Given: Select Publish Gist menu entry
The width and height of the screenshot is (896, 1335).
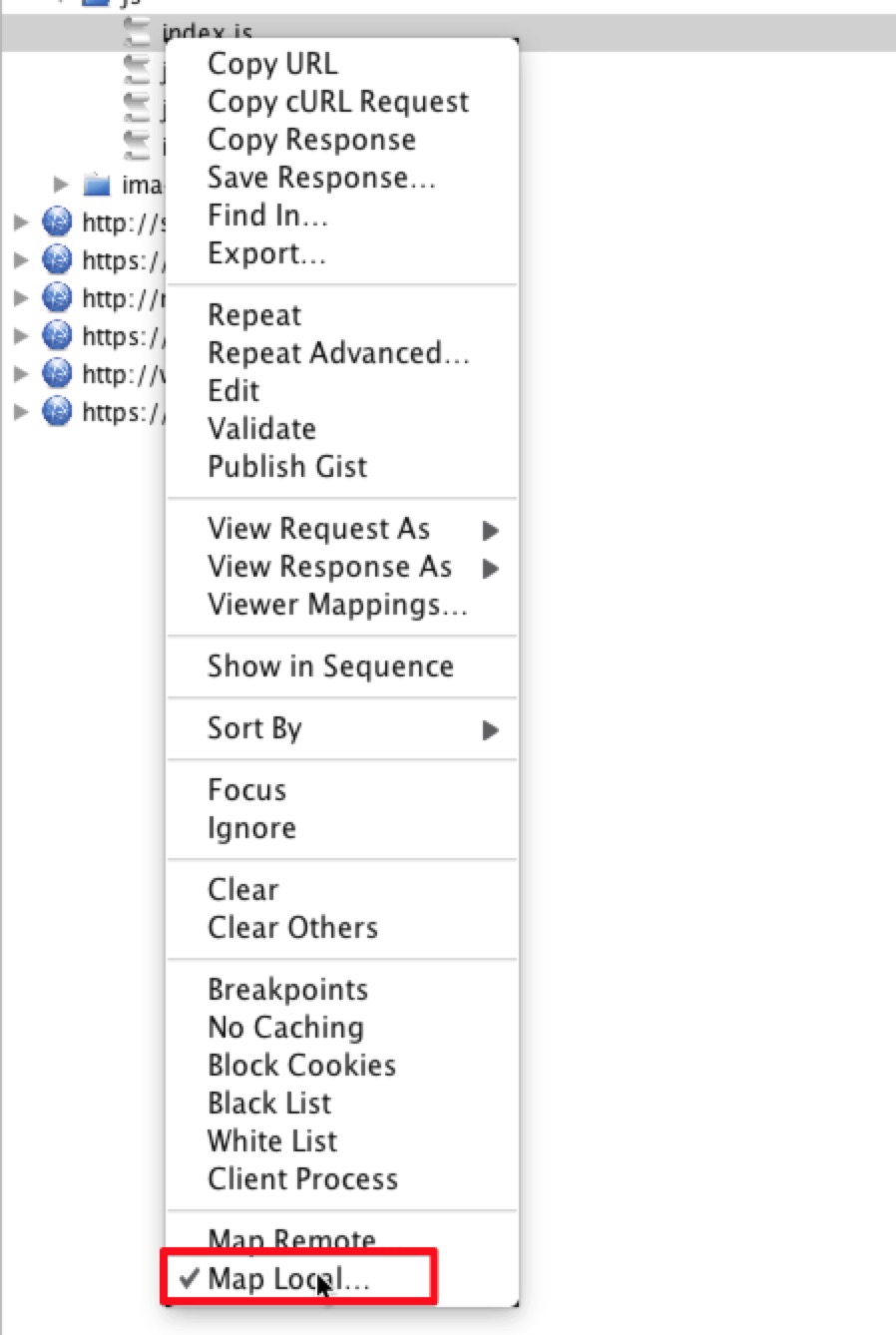Looking at the screenshot, I should pos(286,467).
